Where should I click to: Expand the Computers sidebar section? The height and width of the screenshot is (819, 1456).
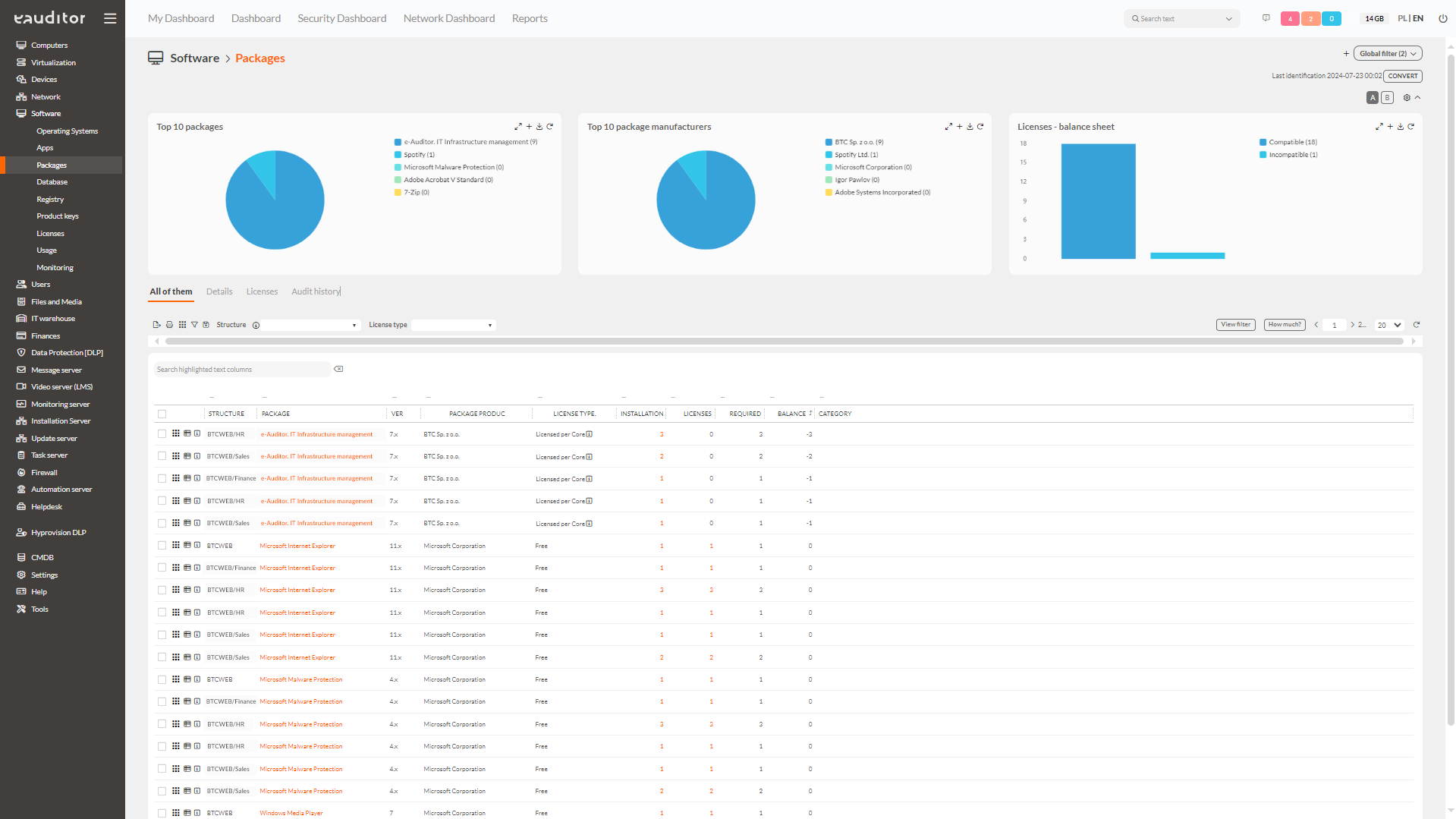[49, 46]
